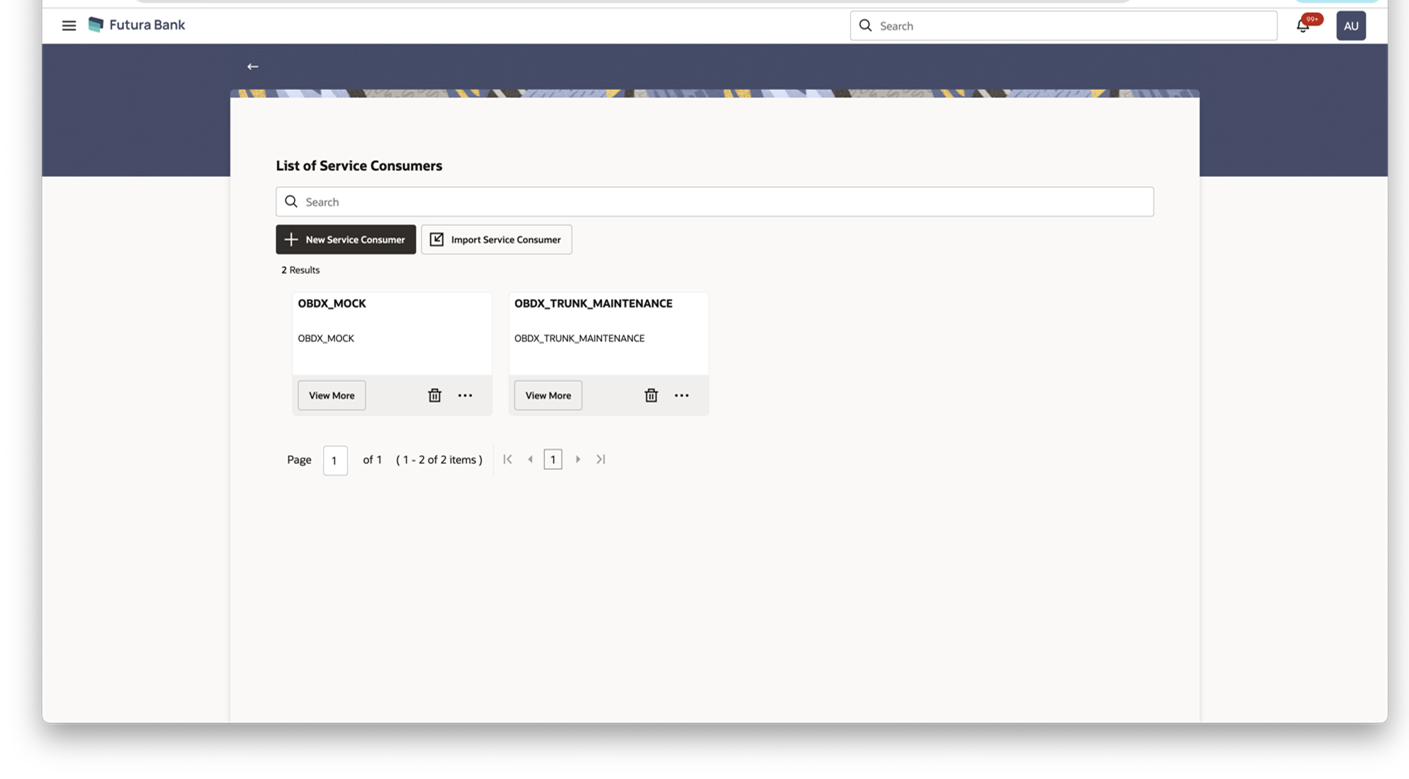Focus the global Search field in header
Viewport: 1409px width, 779px height.
pos(1063,26)
